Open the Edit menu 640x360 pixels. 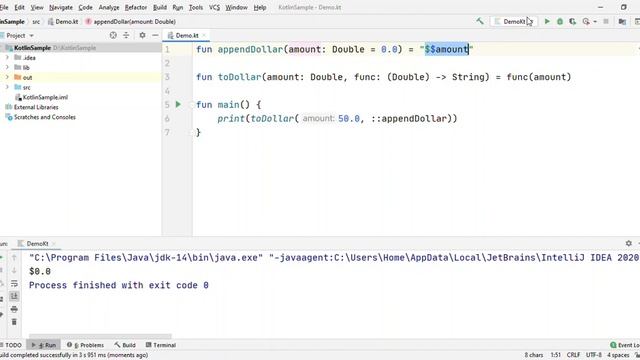point(19,7)
